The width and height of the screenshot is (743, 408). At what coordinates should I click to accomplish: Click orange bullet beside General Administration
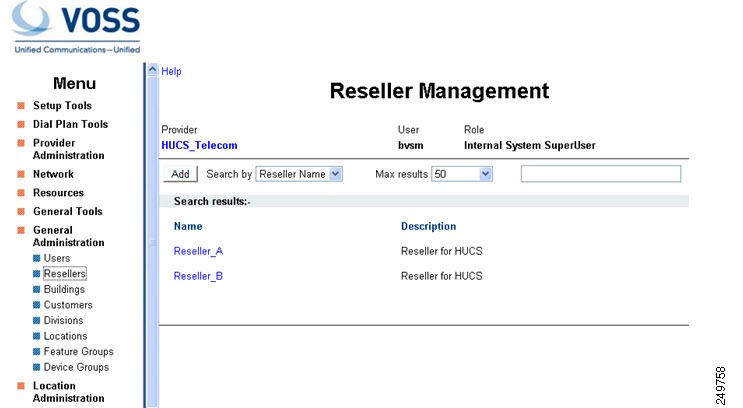pos(21,230)
